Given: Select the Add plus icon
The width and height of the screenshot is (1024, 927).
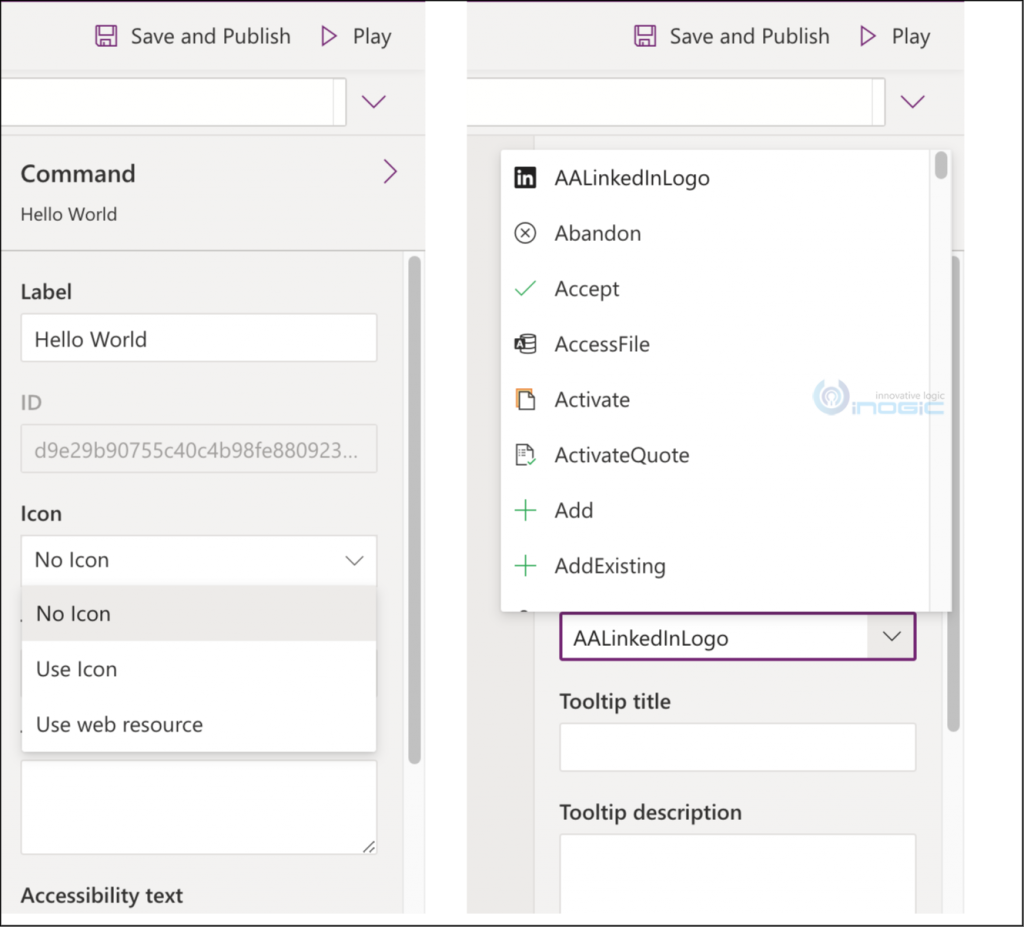Looking at the screenshot, I should click(573, 510).
